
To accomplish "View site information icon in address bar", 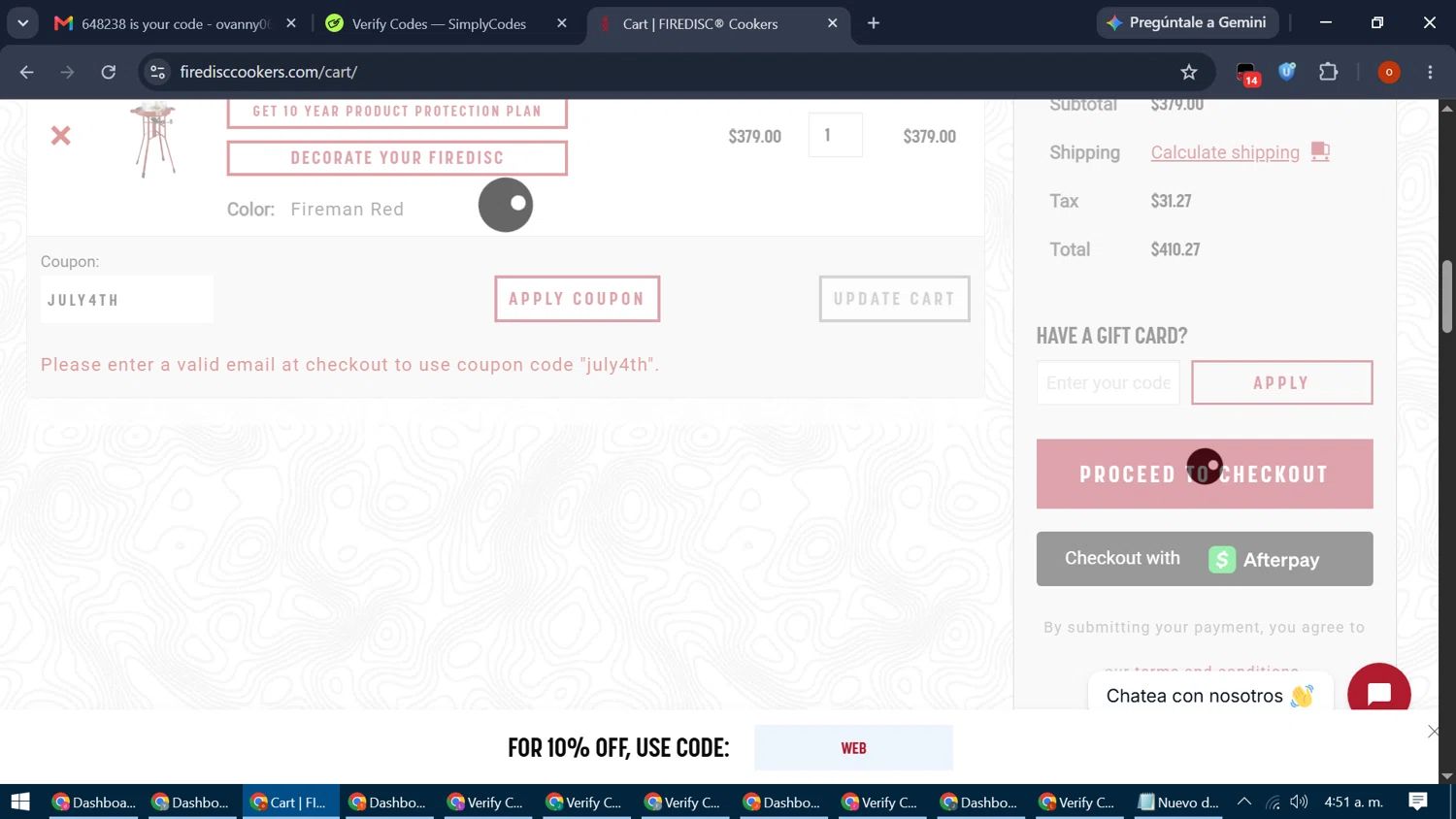I will 158,72.
